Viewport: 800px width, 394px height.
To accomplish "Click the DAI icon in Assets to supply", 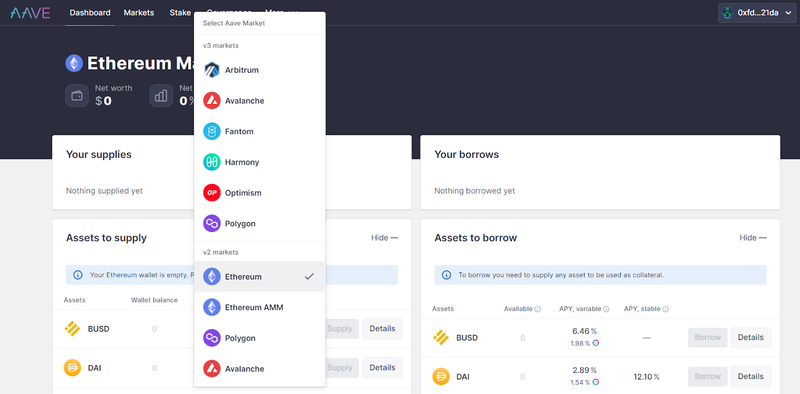I will [72, 367].
